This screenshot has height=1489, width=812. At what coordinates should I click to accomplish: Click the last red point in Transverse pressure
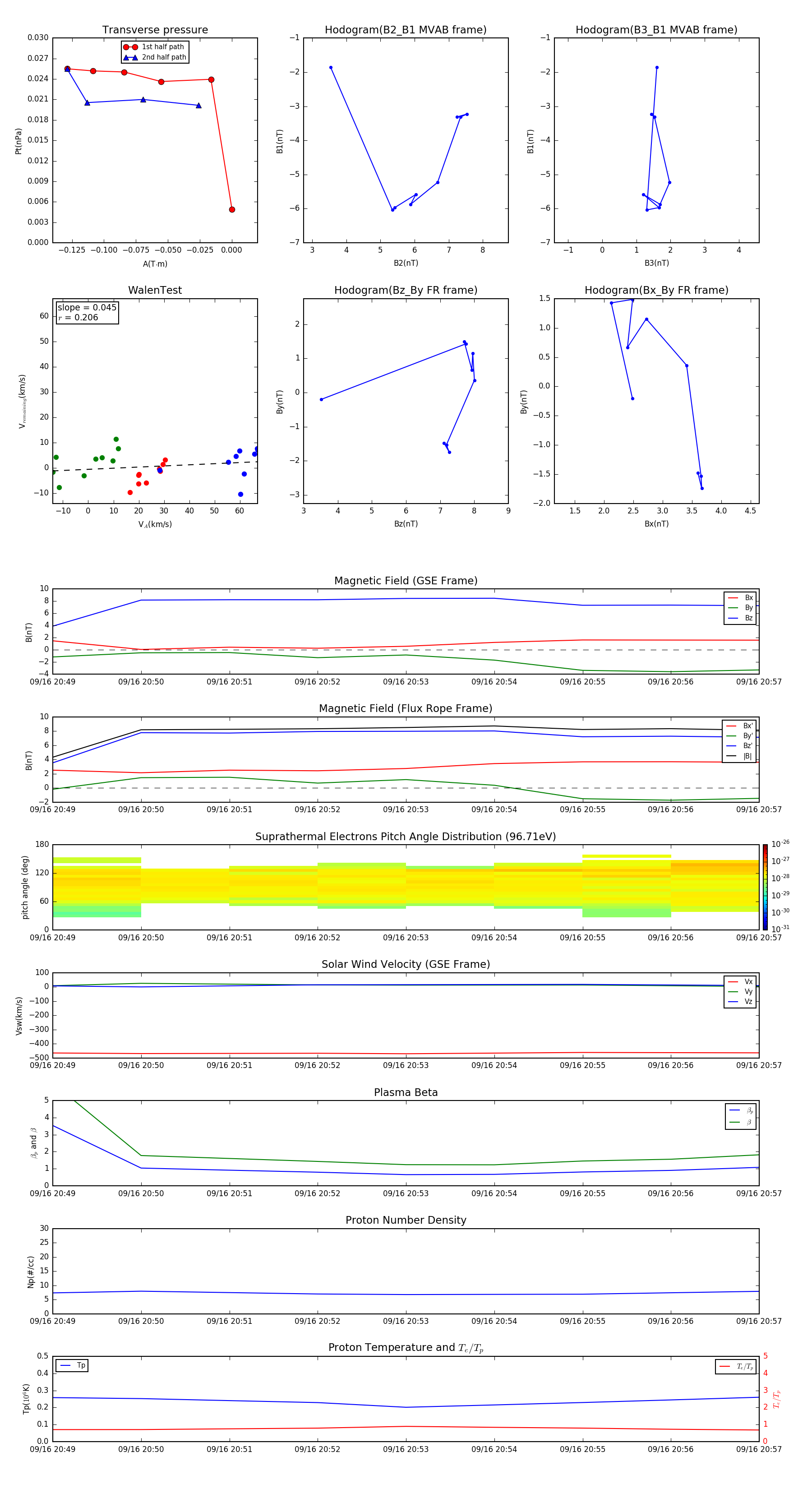pos(232,210)
